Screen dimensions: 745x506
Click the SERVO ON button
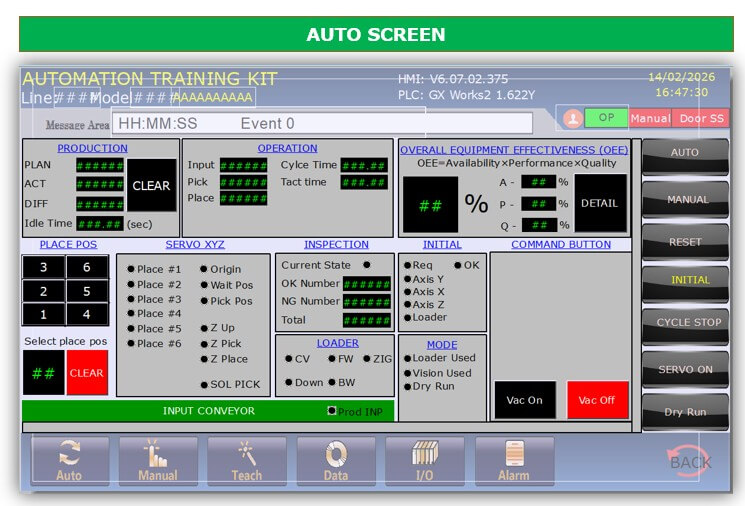(685, 369)
